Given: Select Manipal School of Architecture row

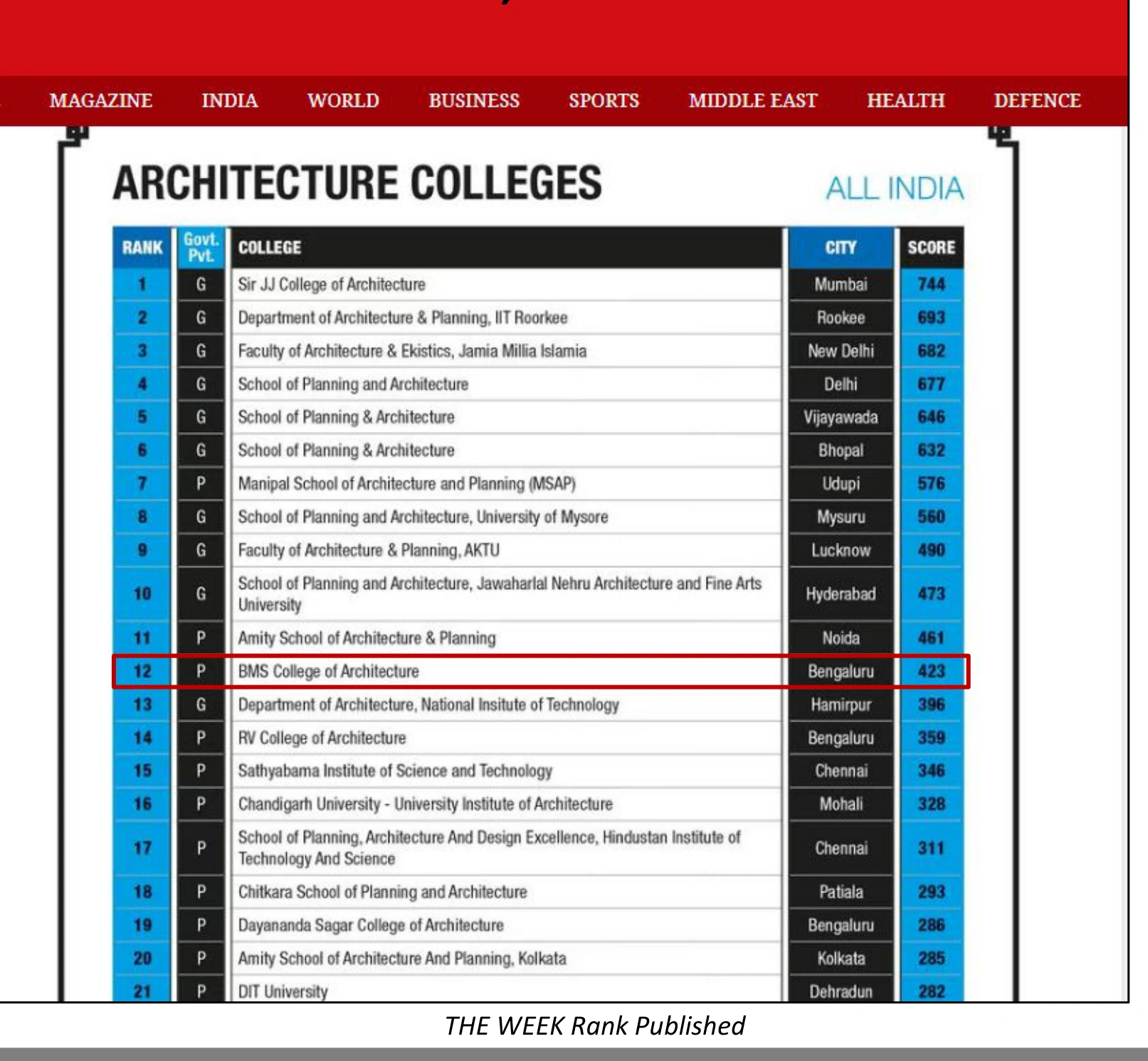Looking at the screenshot, I should pyautogui.click(x=539, y=484).
